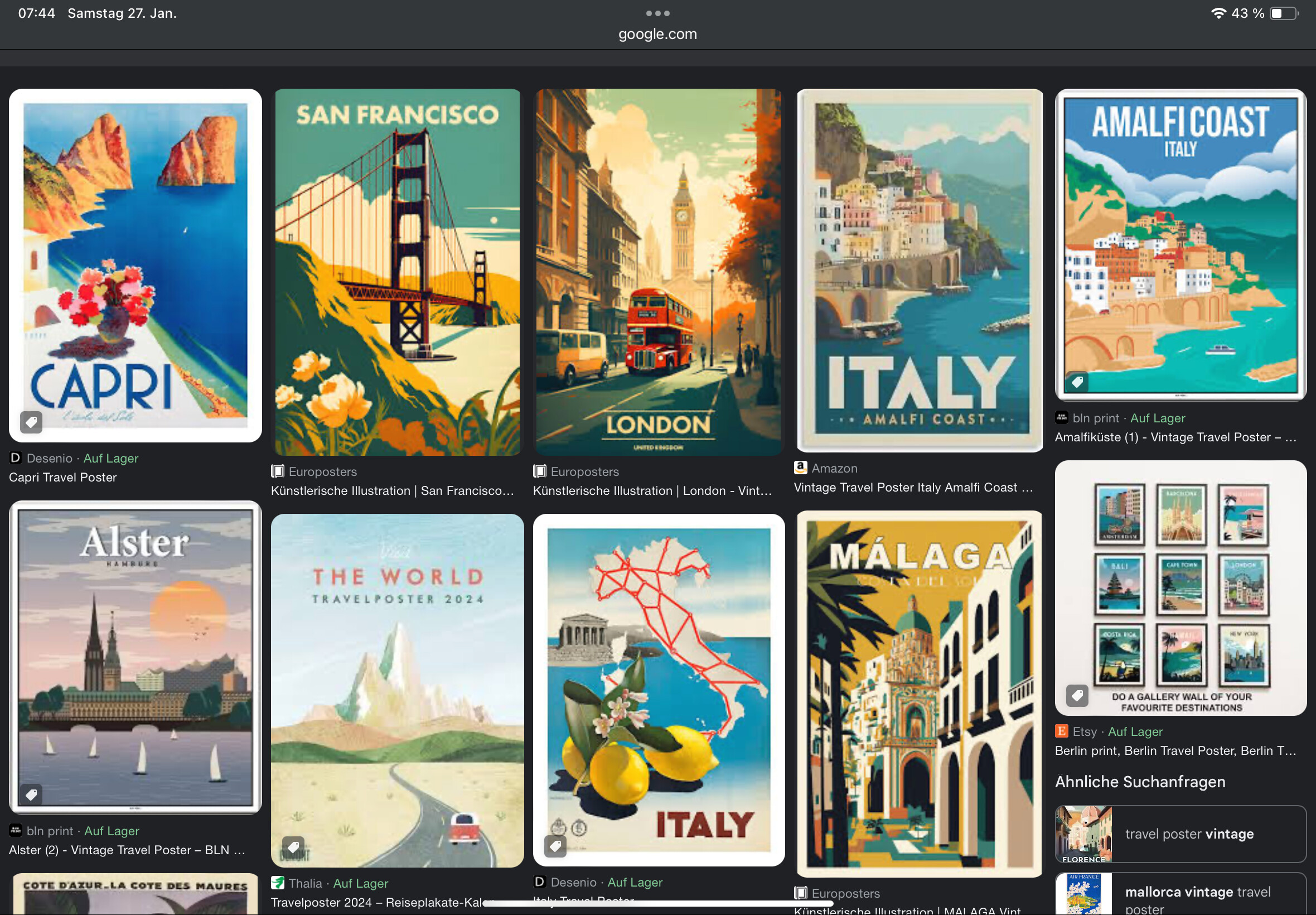1316x915 pixels.
Task: Tap the three-dot multitasking icon at top
Action: 657,13
